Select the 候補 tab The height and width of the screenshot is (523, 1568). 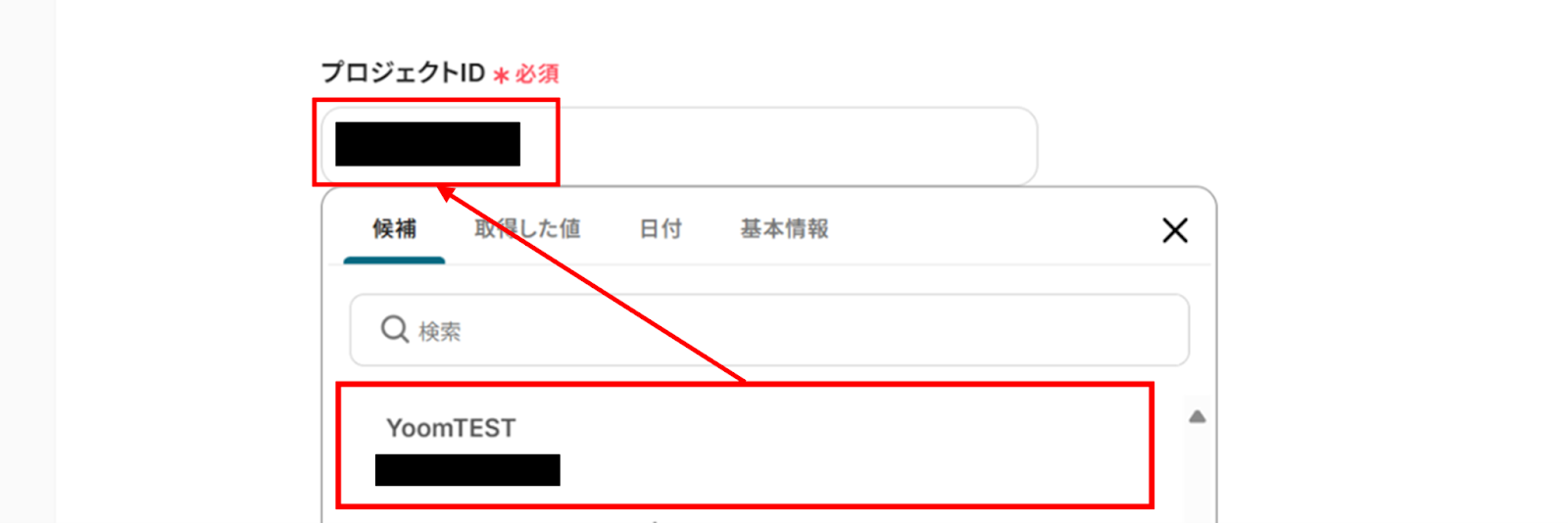[394, 229]
